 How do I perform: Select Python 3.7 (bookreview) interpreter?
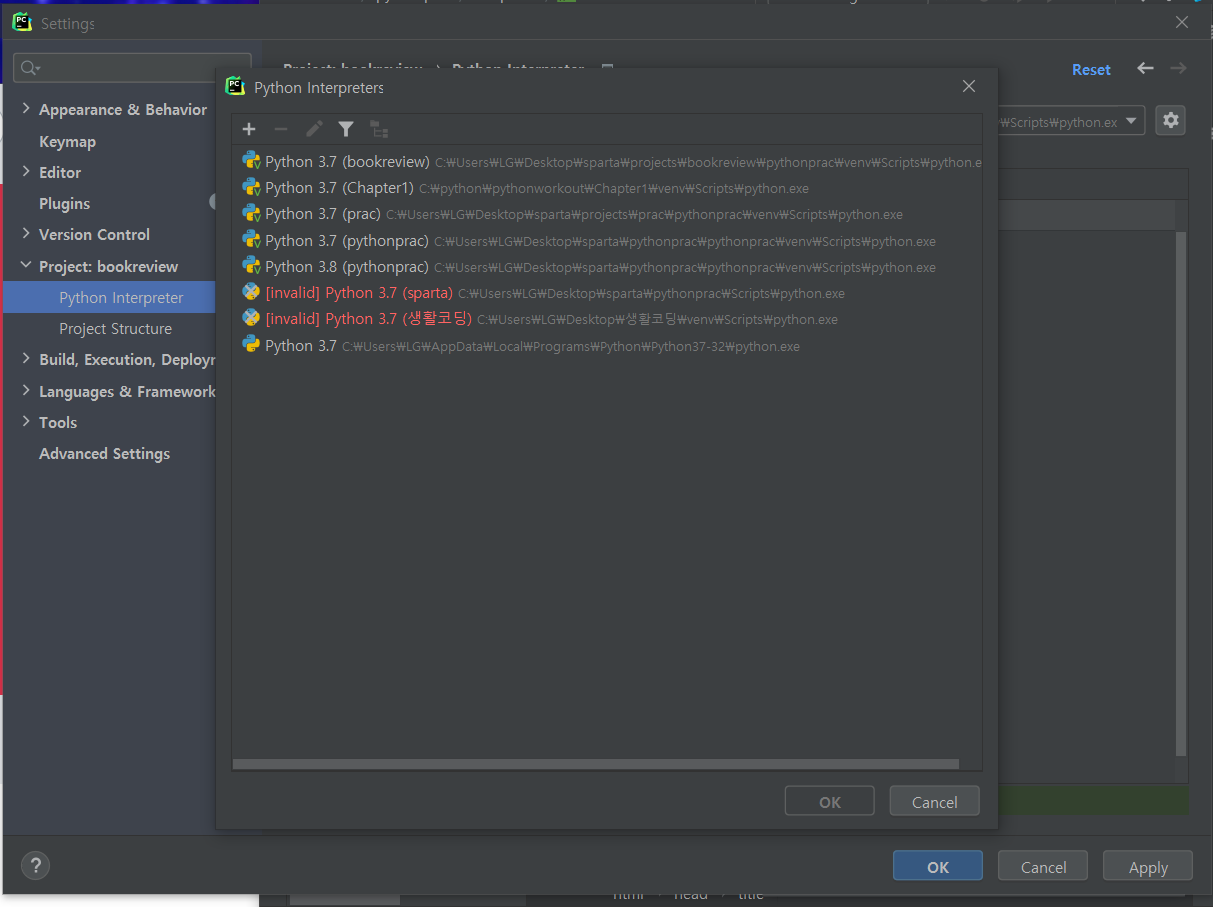pyautogui.click(x=606, y=161)
